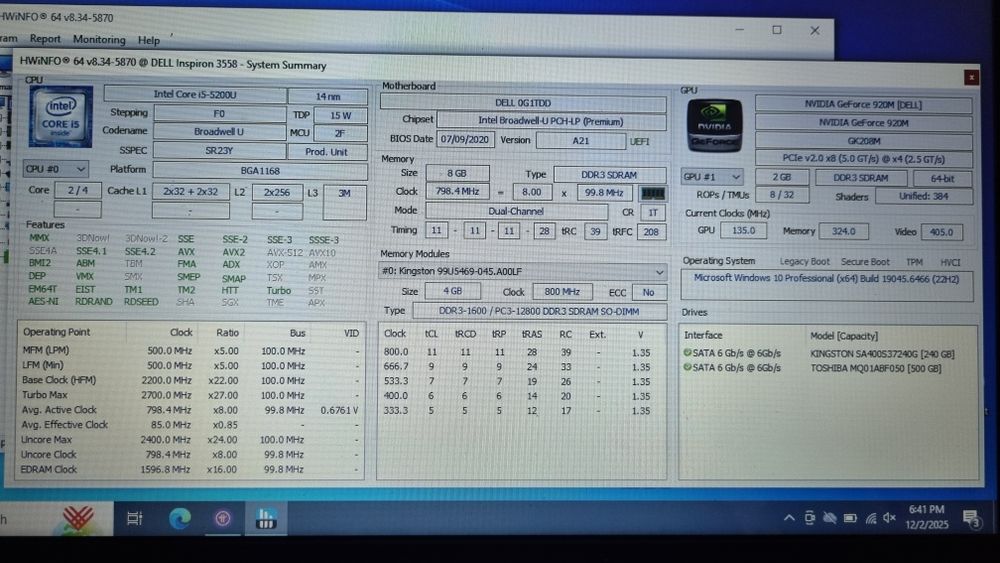Viewport: 1000px width, 563px height.
Task: Open the Help menu
Action: [x=149, y=40]
